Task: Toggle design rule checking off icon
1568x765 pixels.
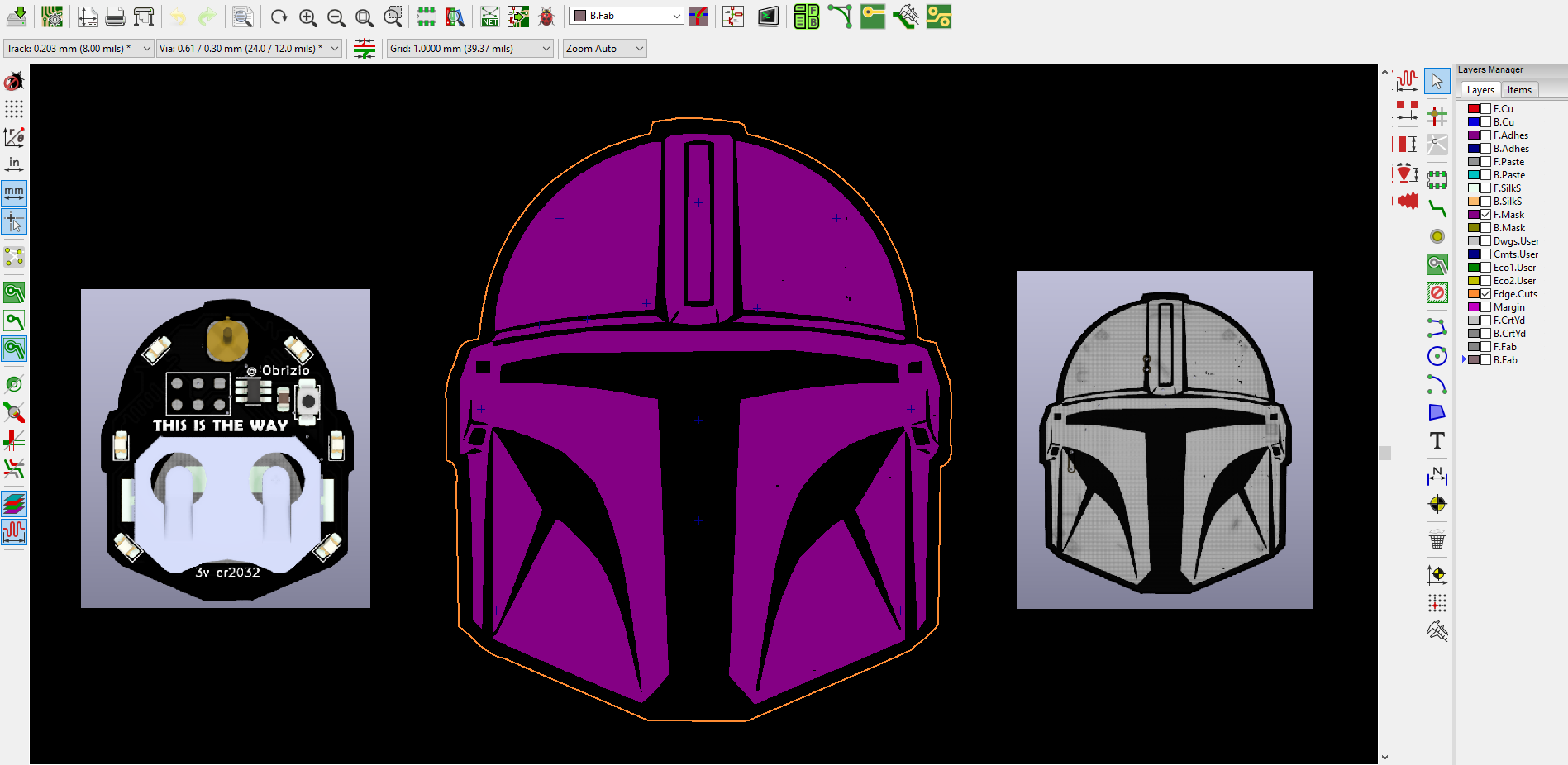Action: 14,81
